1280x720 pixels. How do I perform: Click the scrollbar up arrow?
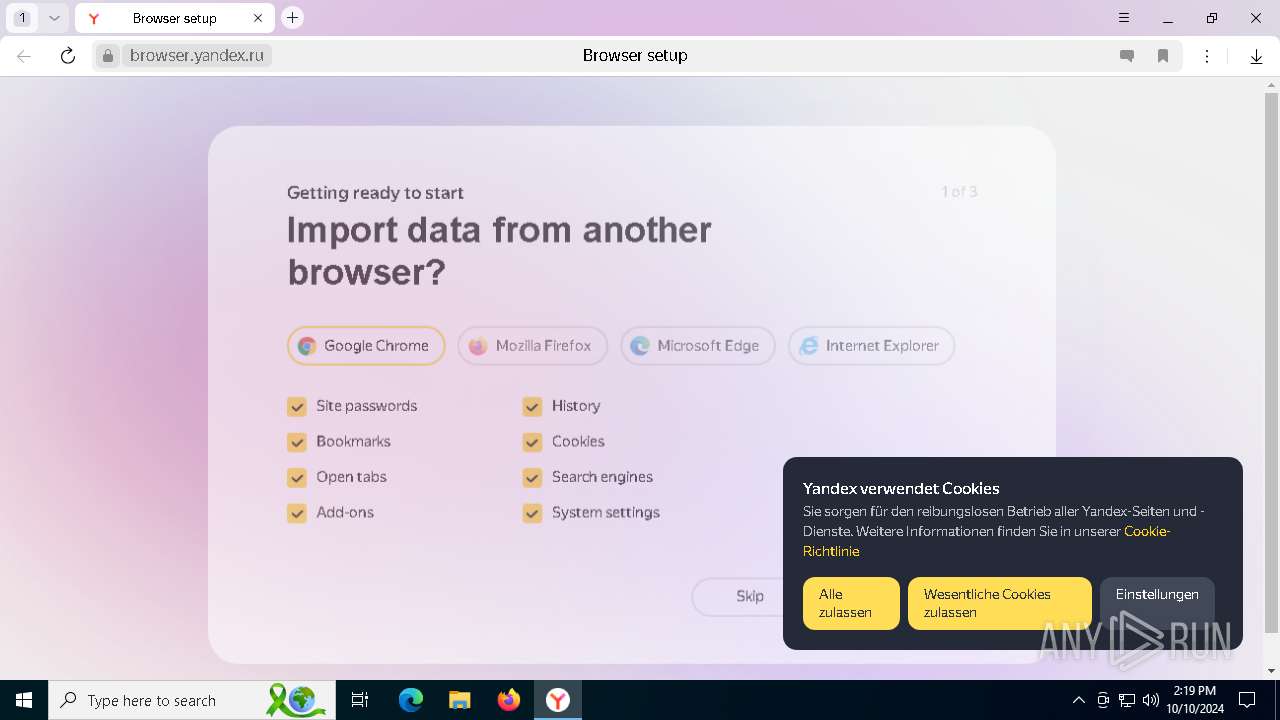pos(1271,84)
